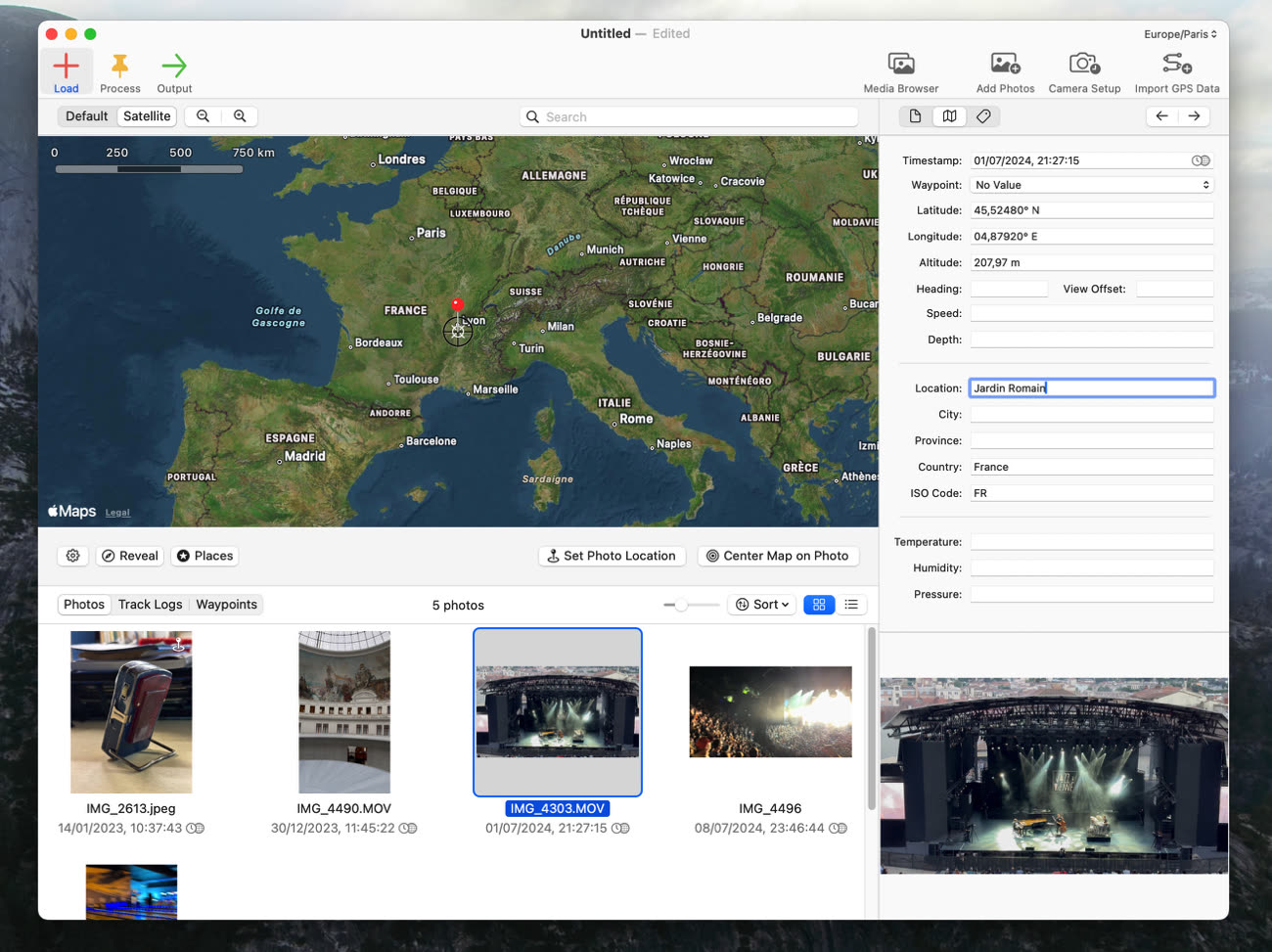Click clock icon next to IMG_2613.jpeg date
Screen dimensions: 1272x952
tap(195, 828)
